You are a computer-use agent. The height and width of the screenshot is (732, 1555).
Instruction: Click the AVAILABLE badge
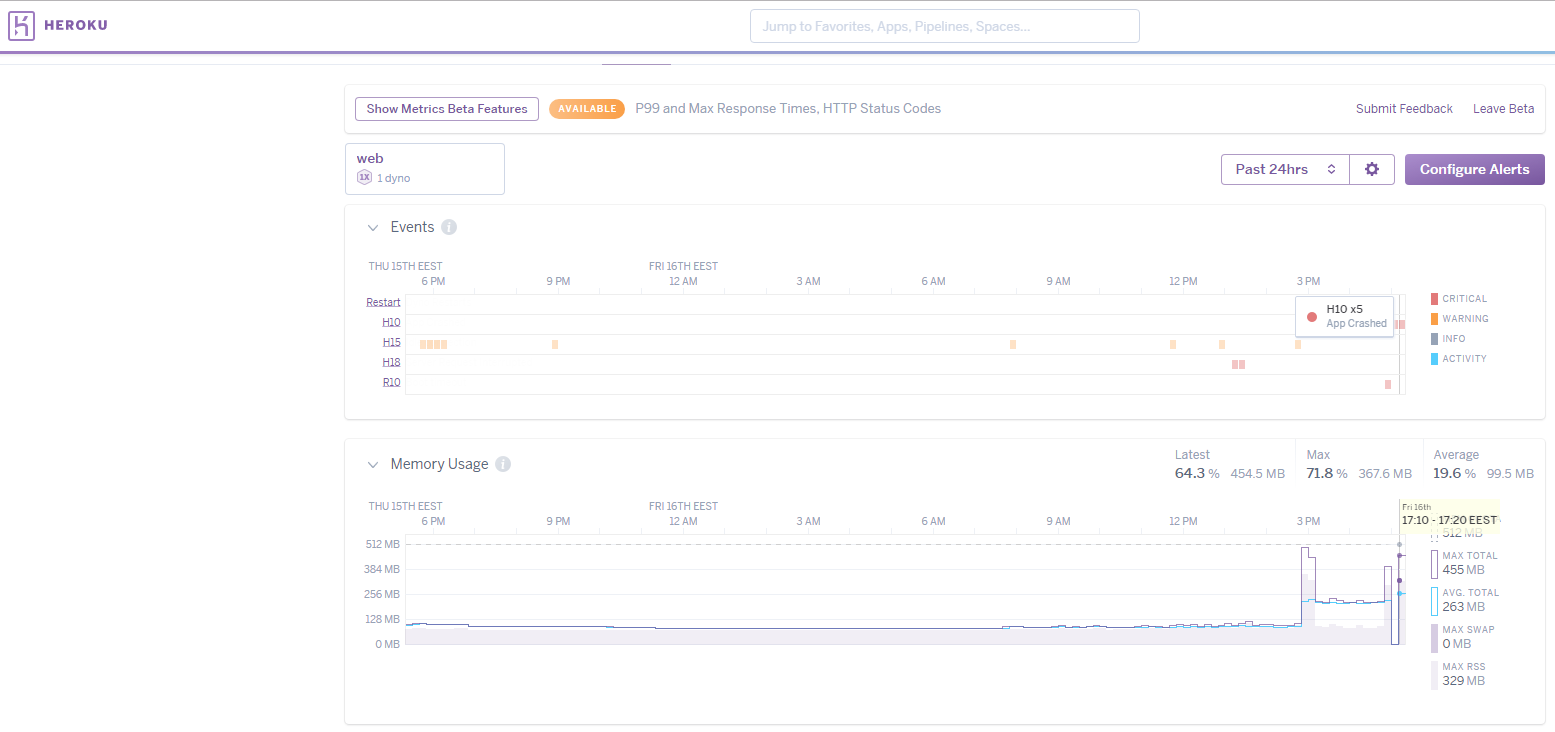pos(587,109)
